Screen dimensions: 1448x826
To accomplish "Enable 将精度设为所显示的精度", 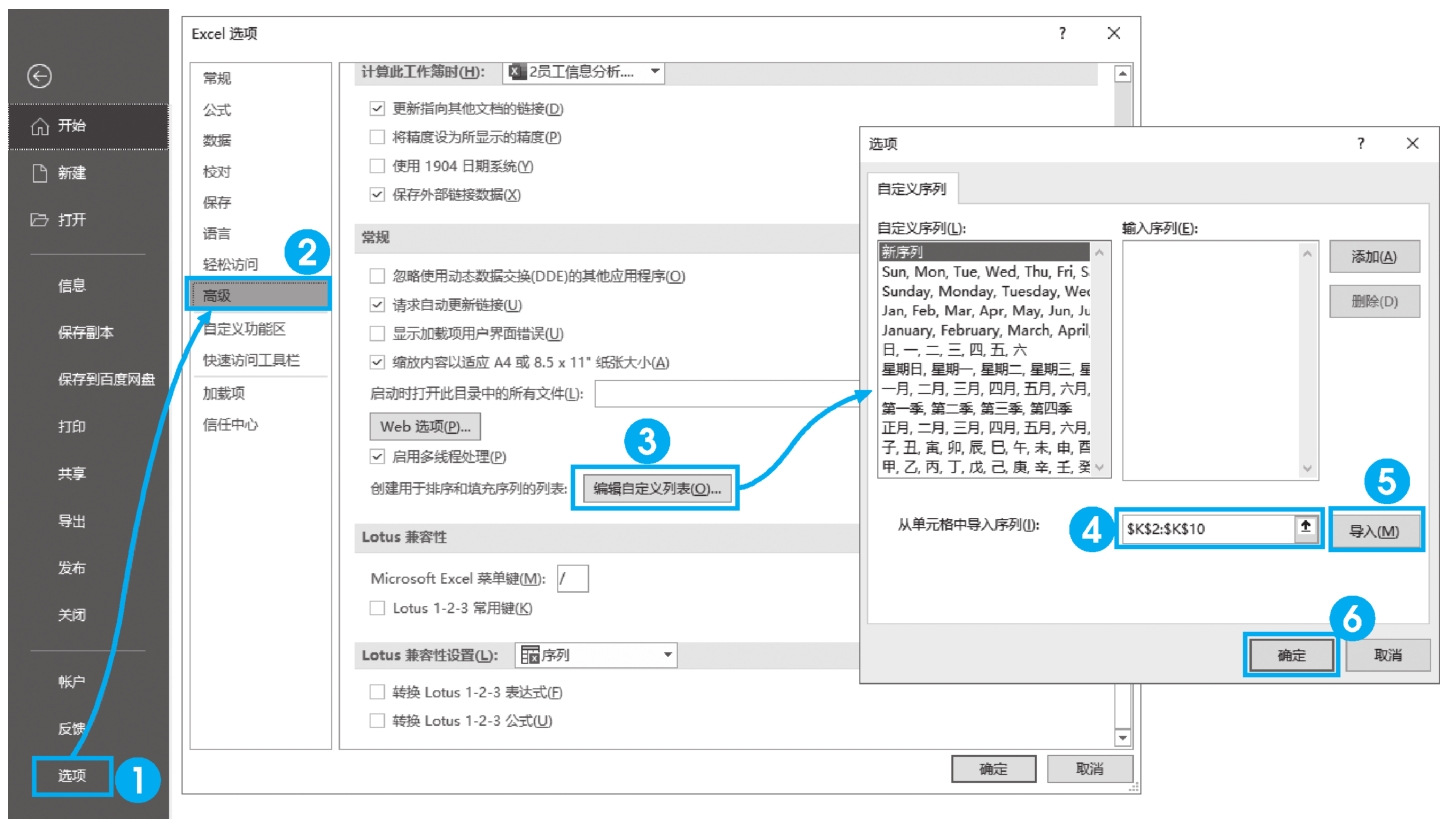I will 377,137.
